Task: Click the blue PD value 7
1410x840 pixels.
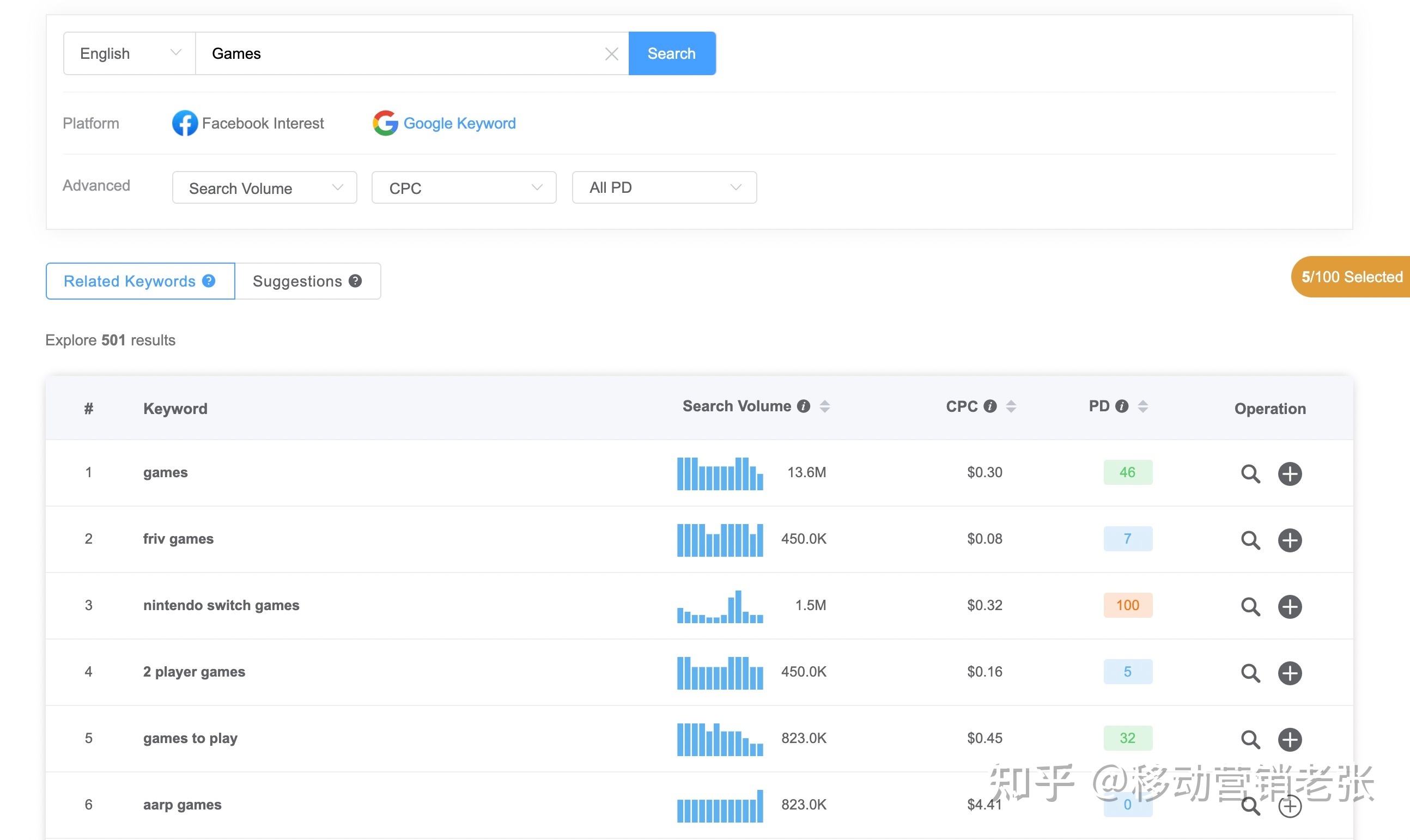Action: 1128,538
